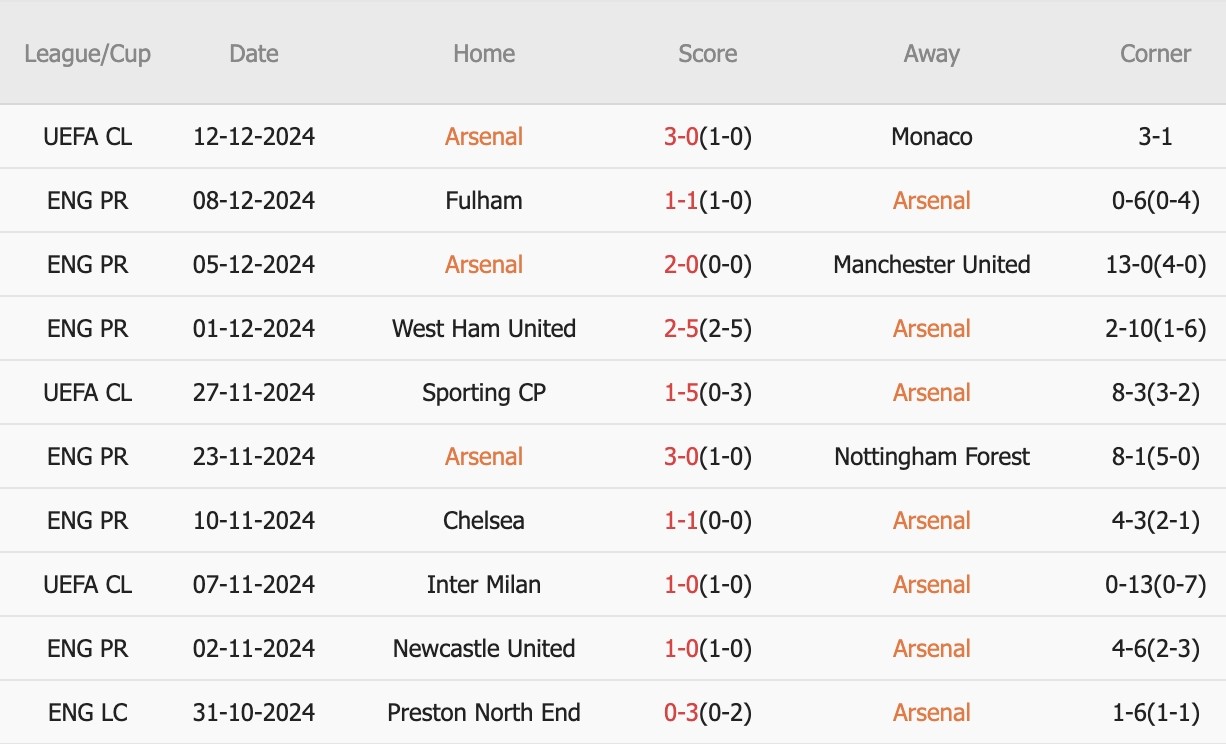
Task: Open the Newcastle United team link
Action: tap(484, 648)
